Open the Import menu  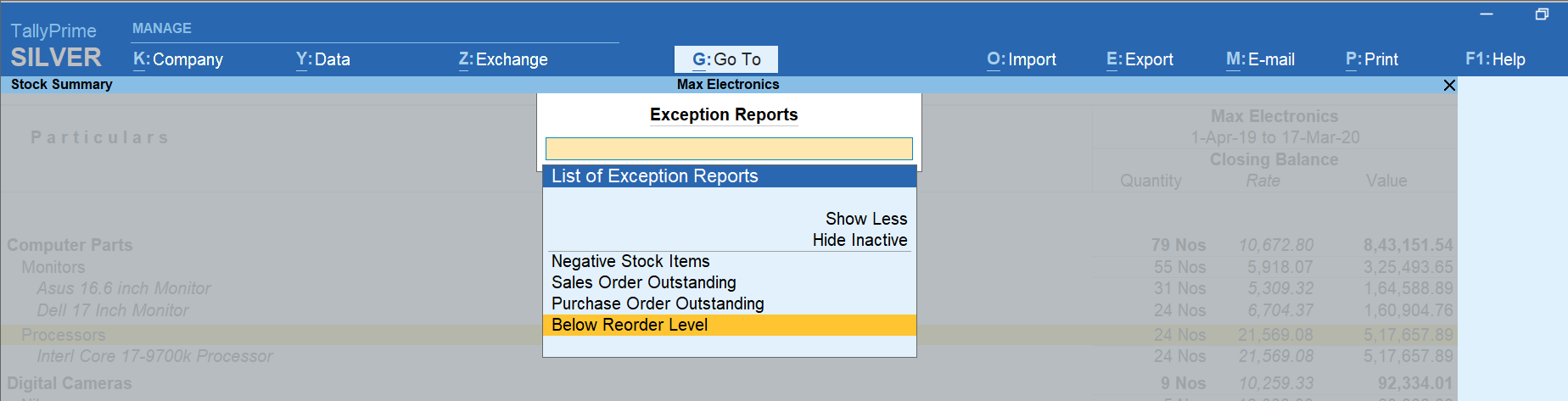1021,59
